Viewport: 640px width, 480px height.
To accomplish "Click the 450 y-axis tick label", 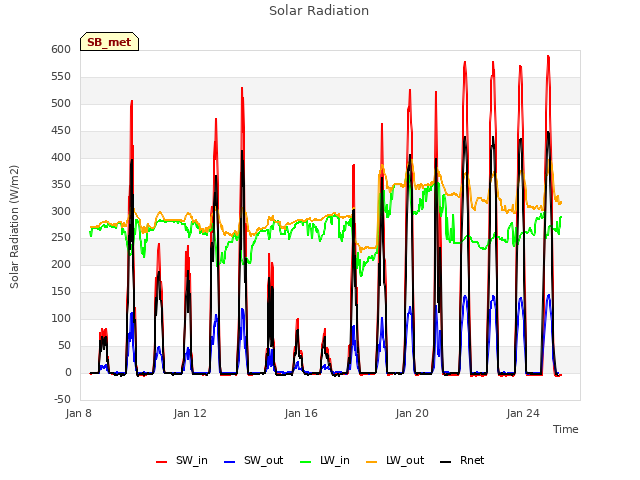I will [x=61, y=130].
